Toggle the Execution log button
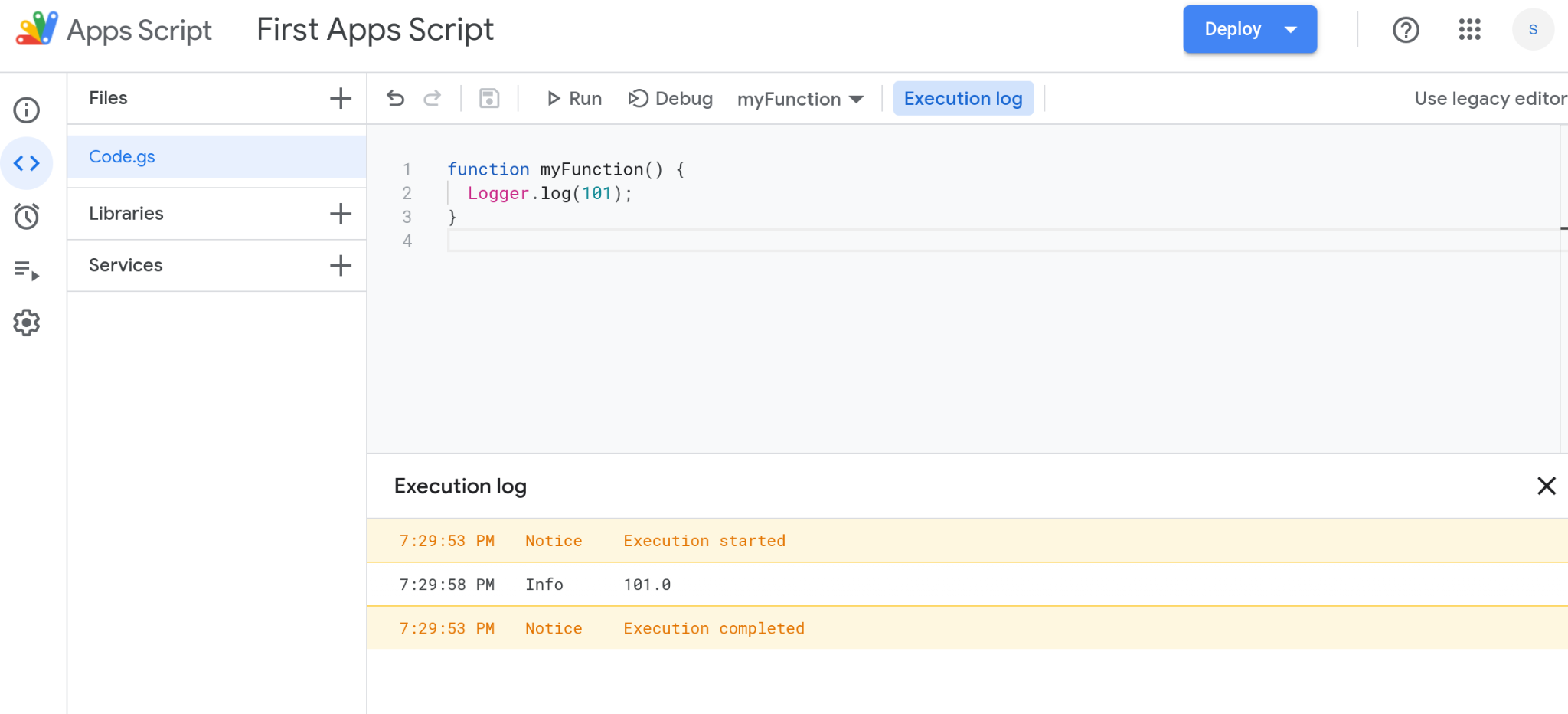The image size is (1568, 714). (963, 99)
